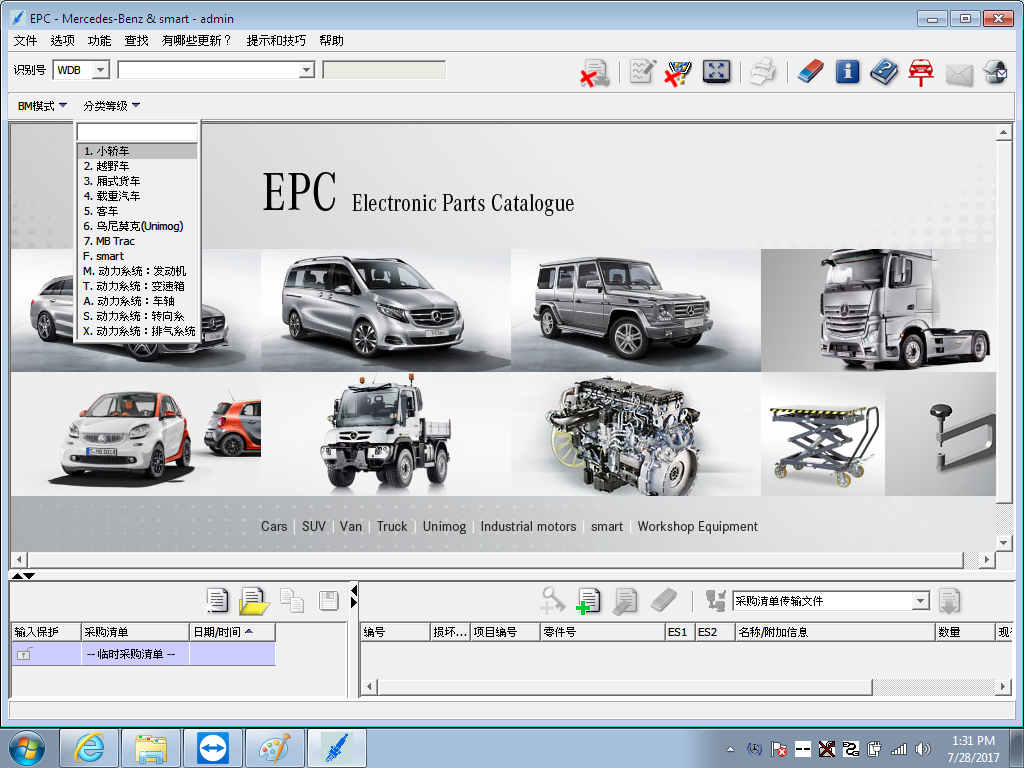Viewport: 1024px width, 768px height.
Task: Open the blue info icon
Action: pyautogui.click(x=847, y=71)
